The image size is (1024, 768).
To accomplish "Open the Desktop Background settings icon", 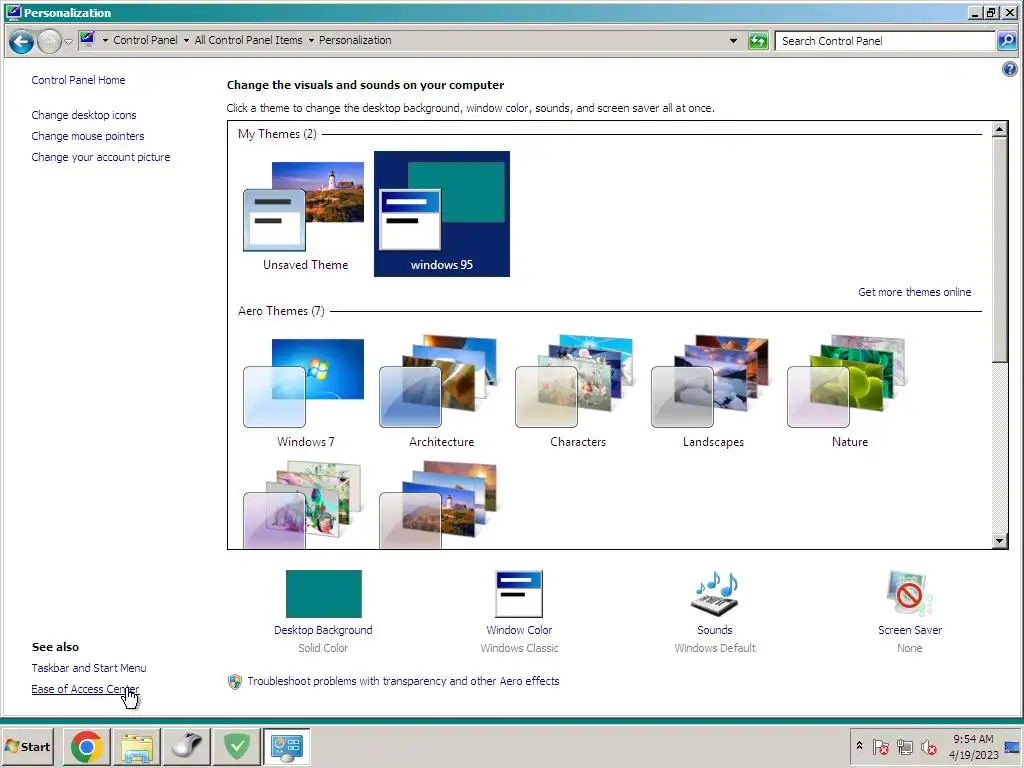I will pos(323,594).
